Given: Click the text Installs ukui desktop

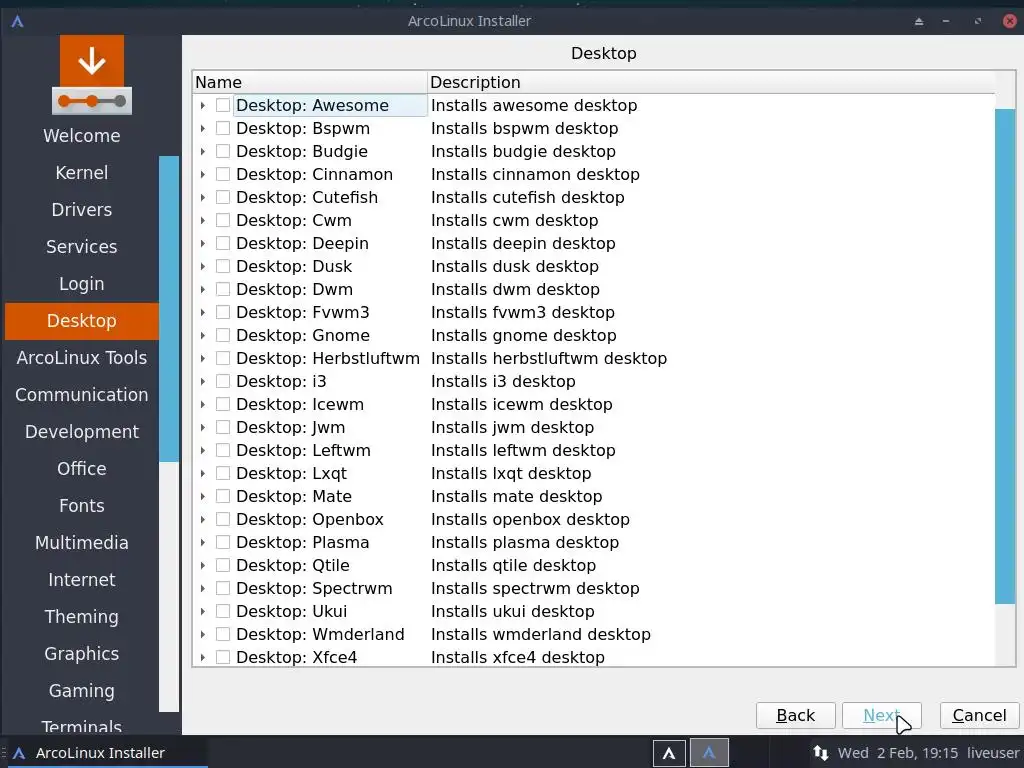Looking at the screenshot, I should point(513,611).
